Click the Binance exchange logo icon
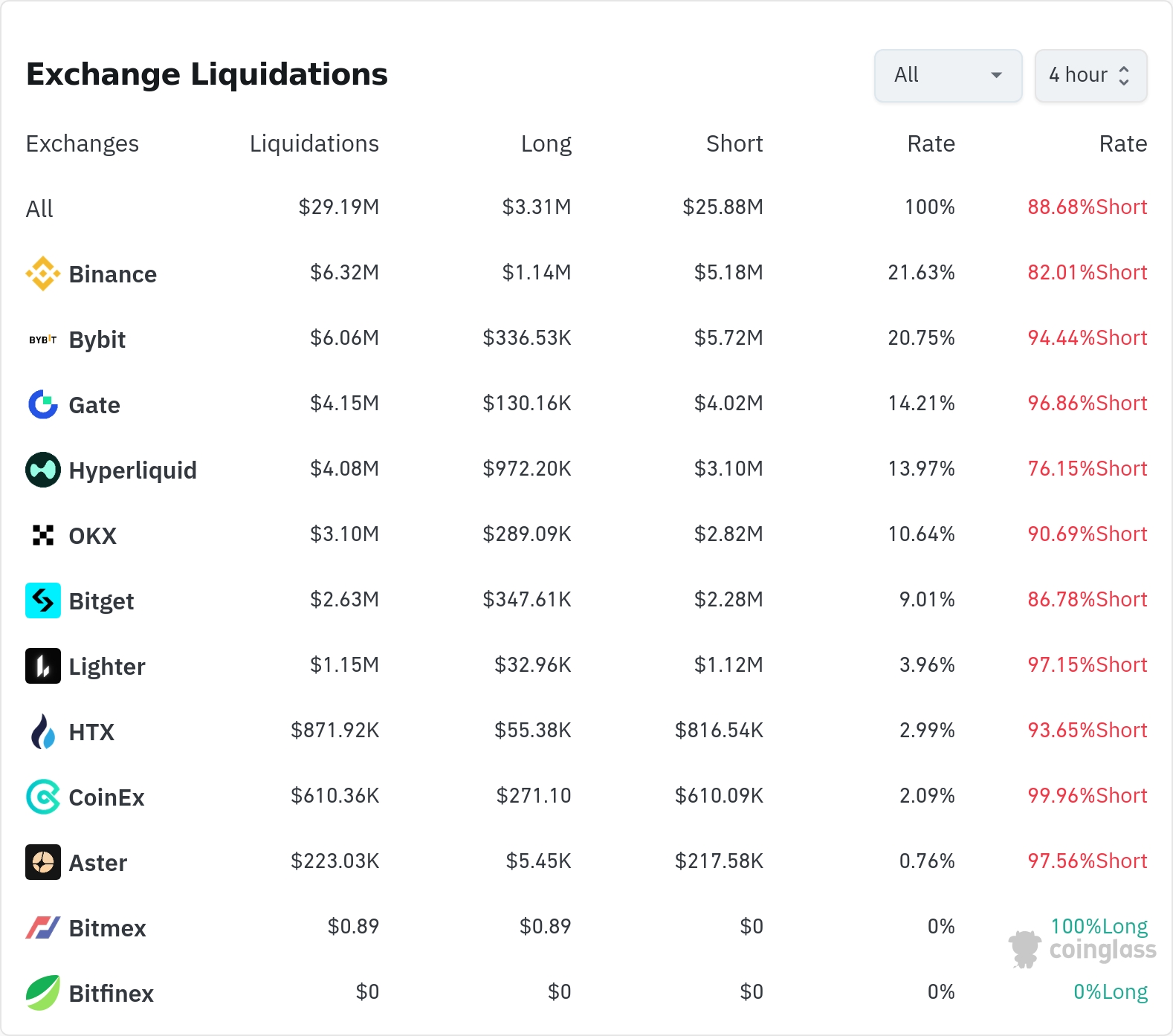1173x1036 pixels. [43, 273]
